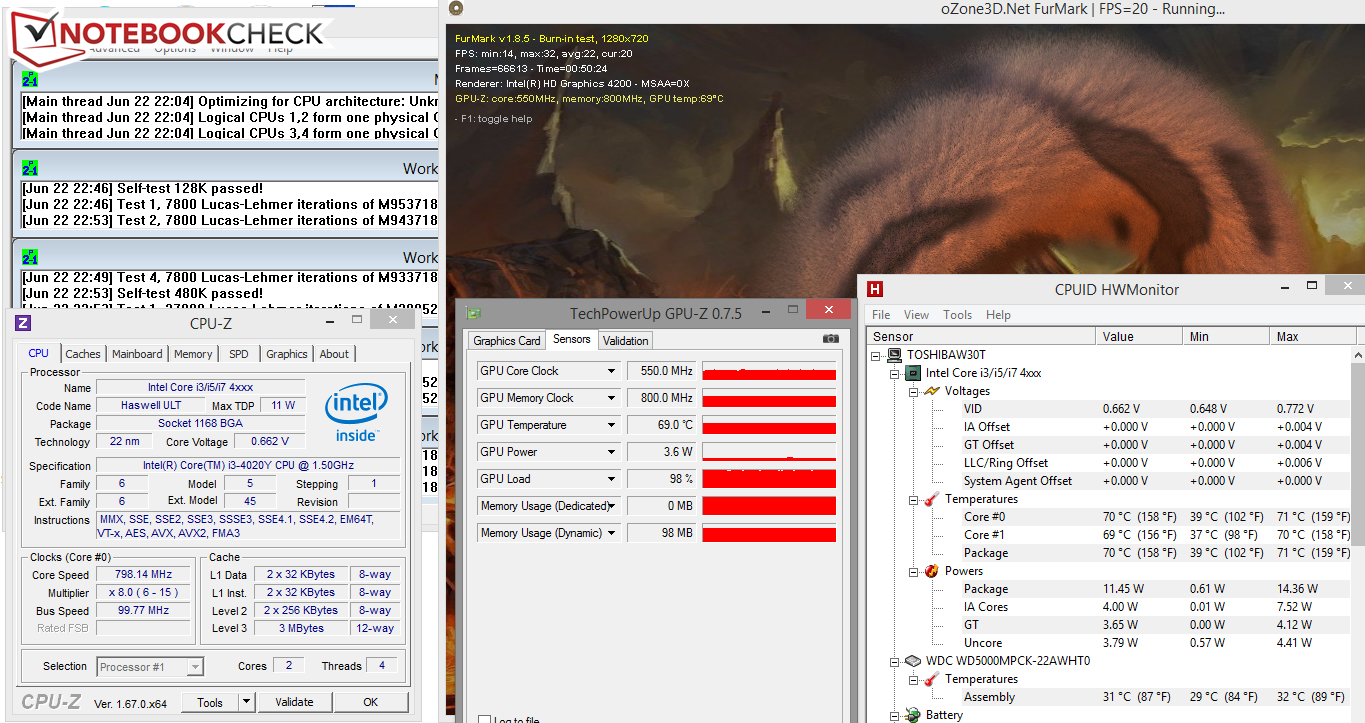
Task: Open the File menu in HWMonitor
Action: click(x=881, y=315)
